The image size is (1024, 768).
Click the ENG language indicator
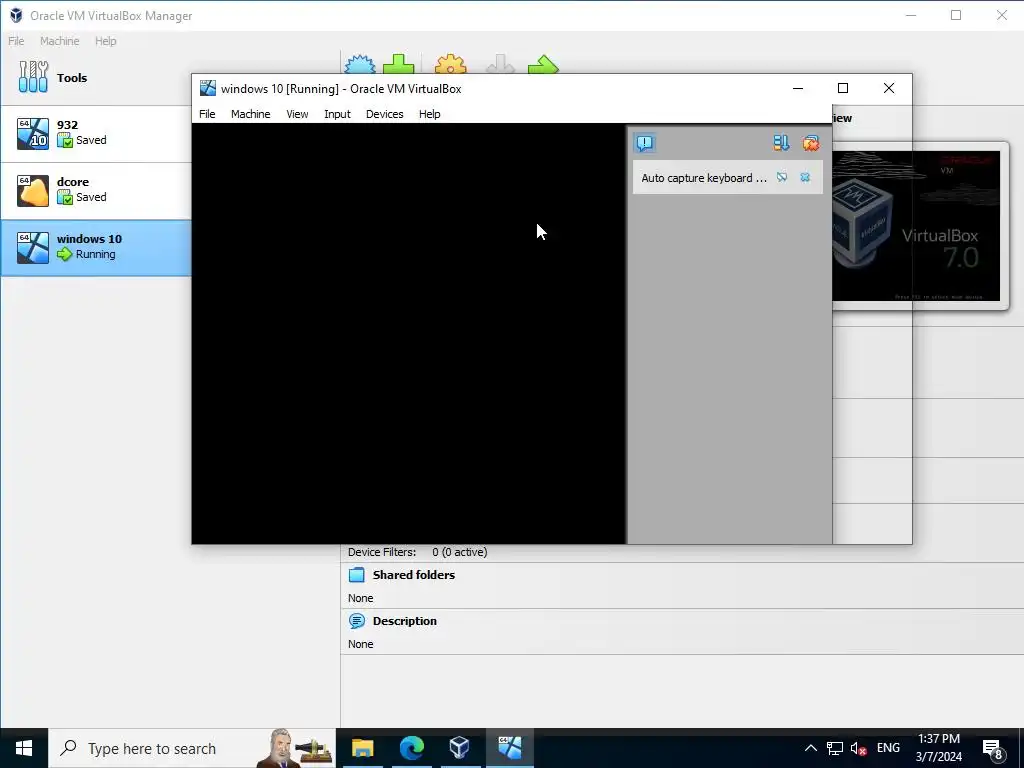coord(888,748)
